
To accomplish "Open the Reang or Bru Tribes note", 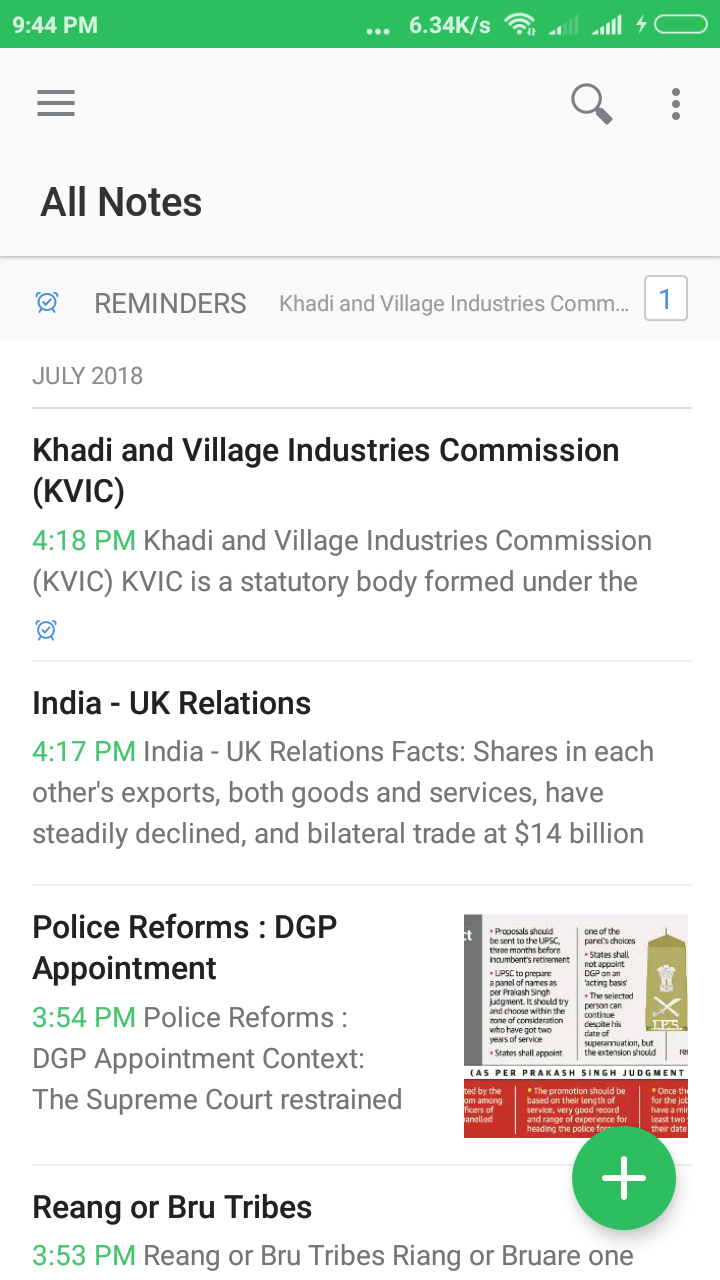I will click(x=172, y=1207).
